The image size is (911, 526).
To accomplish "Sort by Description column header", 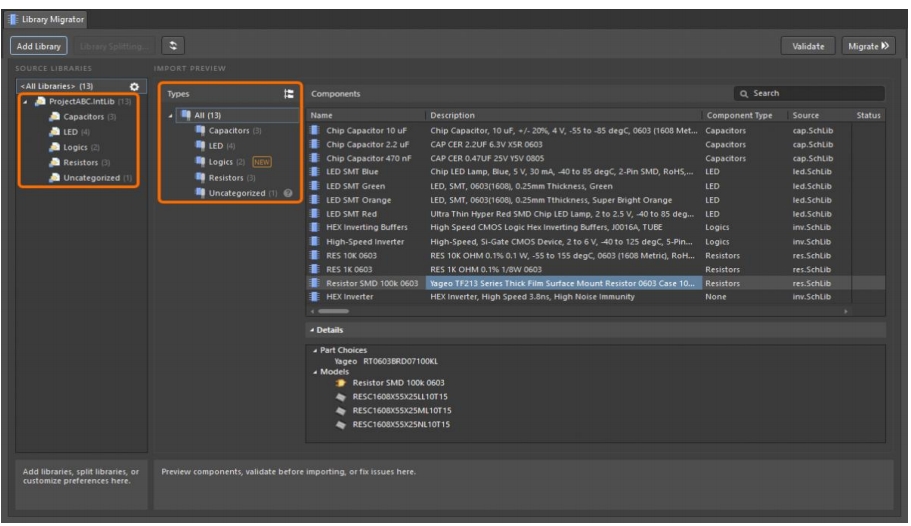I will [563, 115].
